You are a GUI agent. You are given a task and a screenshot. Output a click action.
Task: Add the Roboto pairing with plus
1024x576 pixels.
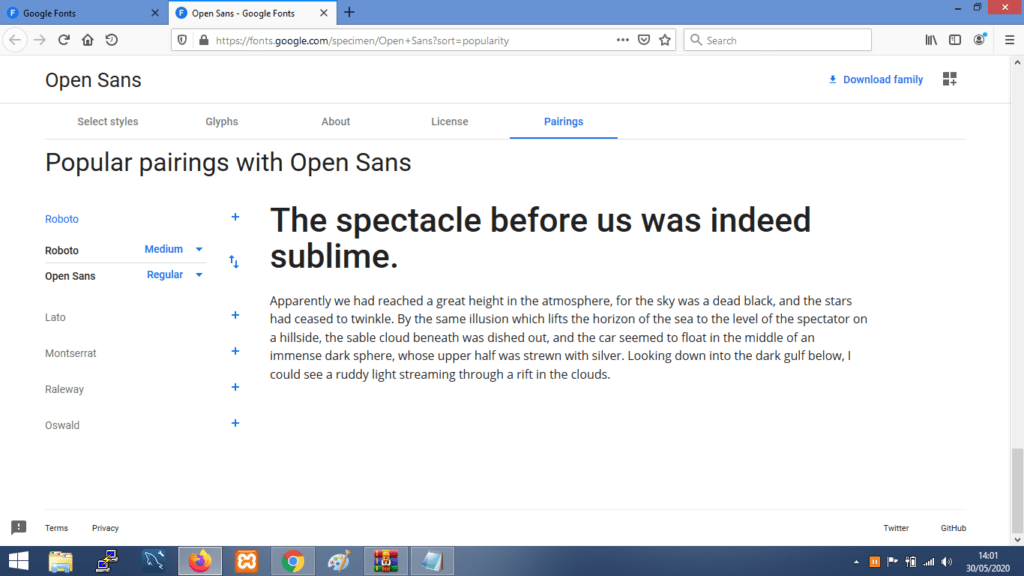(x=235, y=217)
